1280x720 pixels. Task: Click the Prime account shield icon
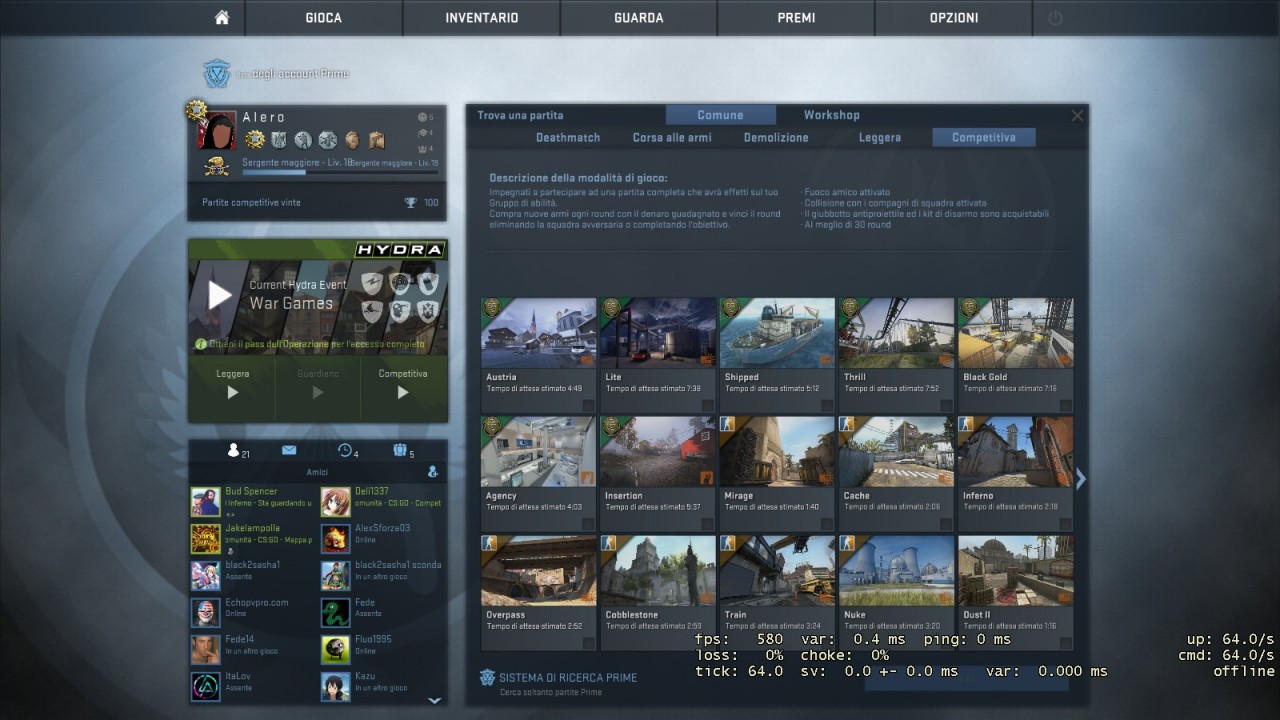(217, 73)
